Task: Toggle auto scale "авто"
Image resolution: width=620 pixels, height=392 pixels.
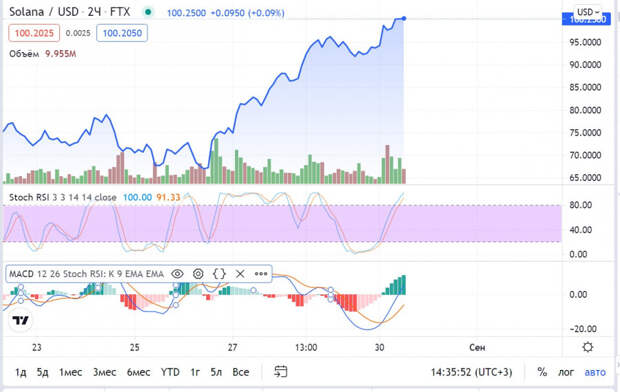Action: (x=595, y=372)
